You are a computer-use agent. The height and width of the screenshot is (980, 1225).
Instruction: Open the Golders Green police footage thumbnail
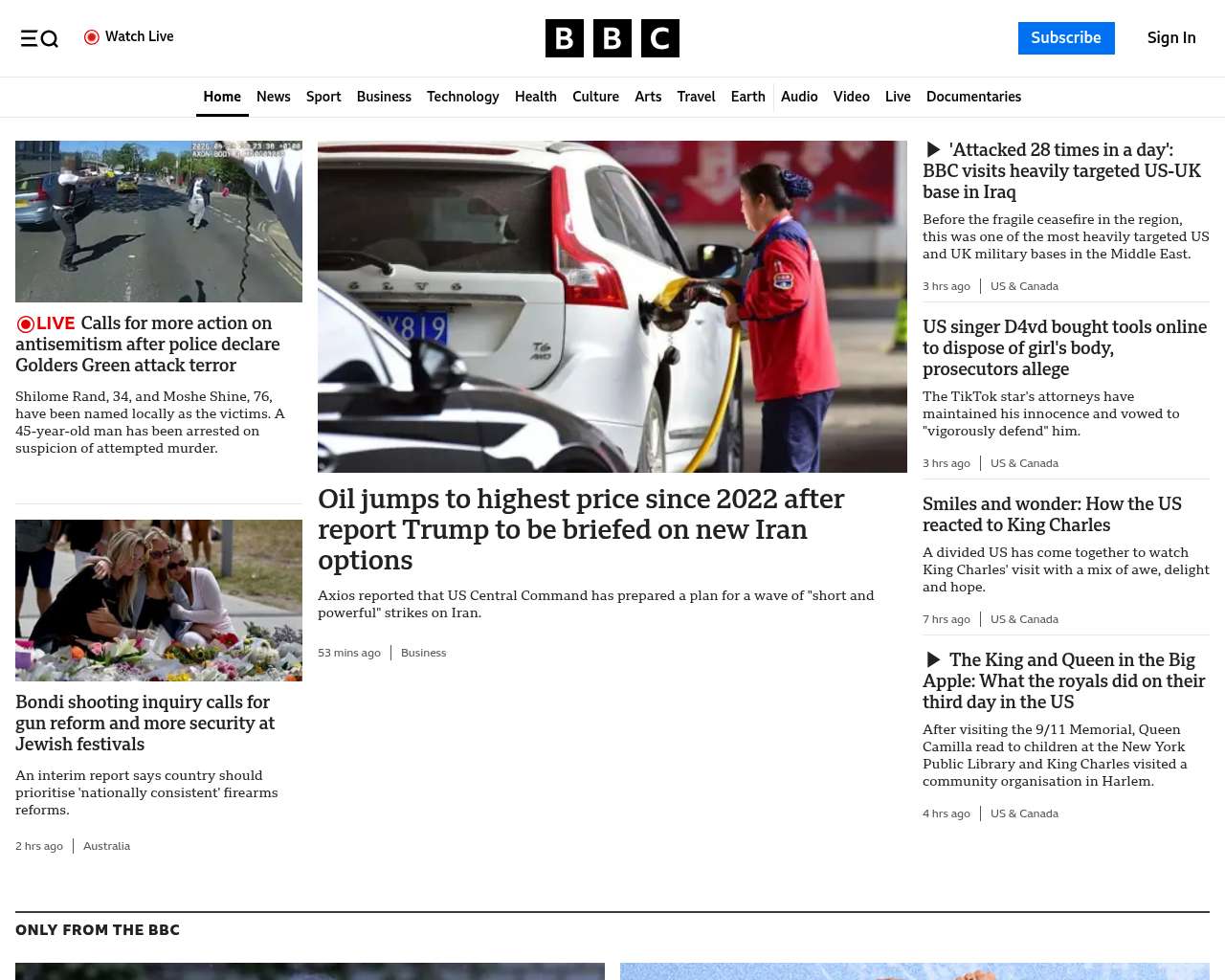pos(159,221)
